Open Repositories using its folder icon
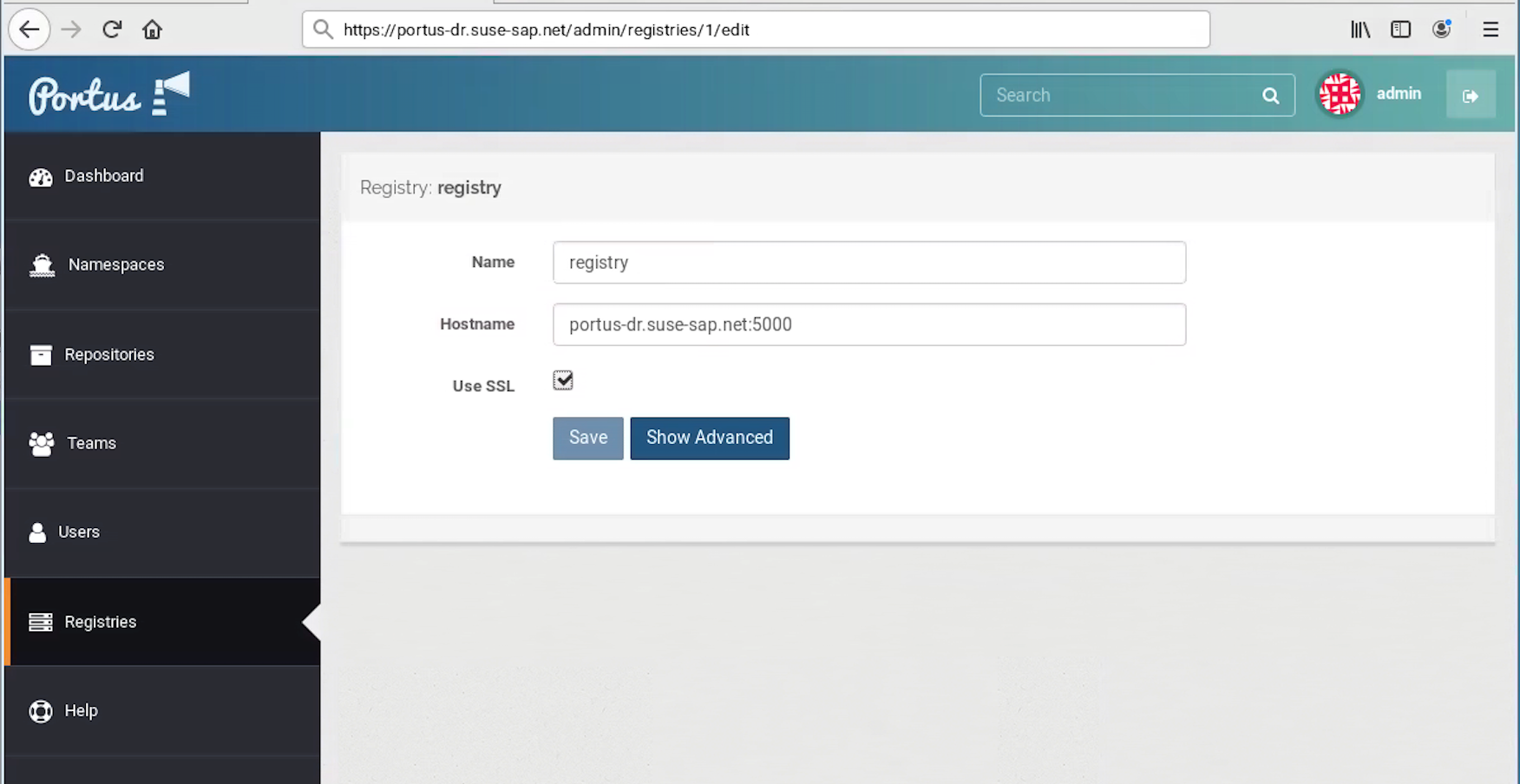 click(40, 355)
